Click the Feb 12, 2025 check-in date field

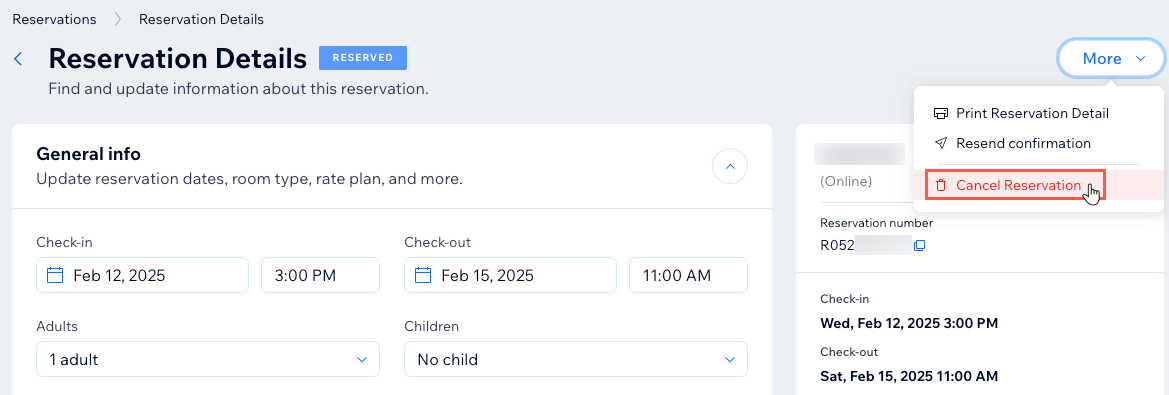(x=142, y=275)
